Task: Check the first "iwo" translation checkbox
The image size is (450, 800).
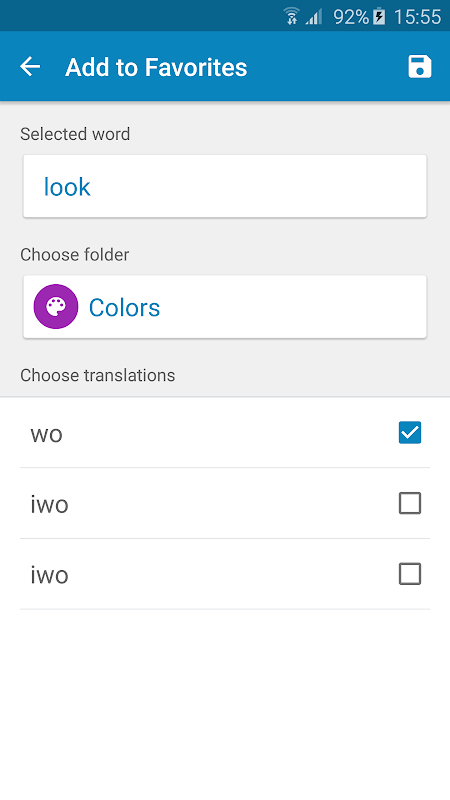Action: (x=410, y=503)
